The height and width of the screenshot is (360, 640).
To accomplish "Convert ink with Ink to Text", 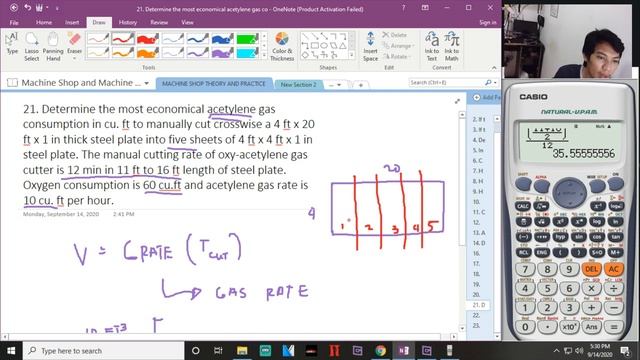I will click(432, 47).
